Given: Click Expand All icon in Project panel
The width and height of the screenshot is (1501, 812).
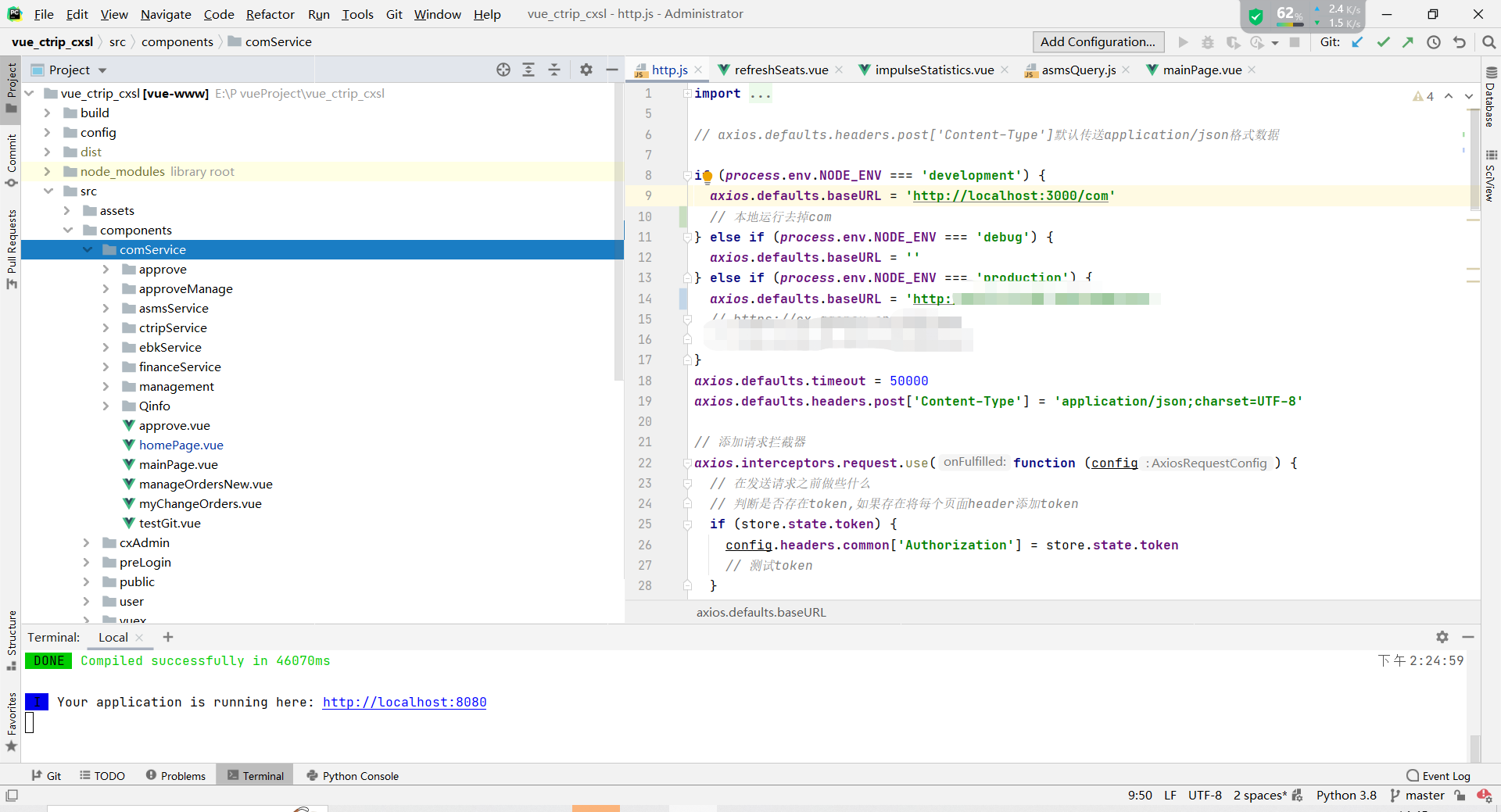Looking at the screenshot, I should click(528, 70).
